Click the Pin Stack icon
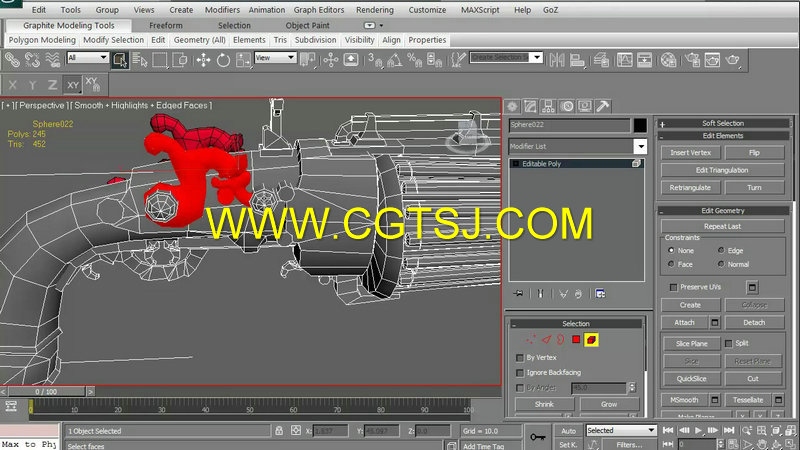The height and width of the screenshot is (450, 800). 518,293
